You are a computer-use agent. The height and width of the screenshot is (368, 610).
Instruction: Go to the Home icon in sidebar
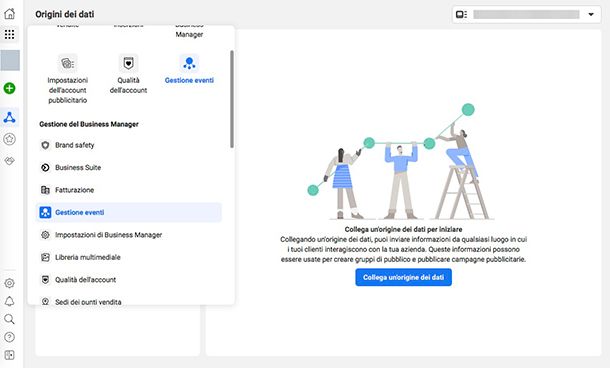[x=9, y=14]
